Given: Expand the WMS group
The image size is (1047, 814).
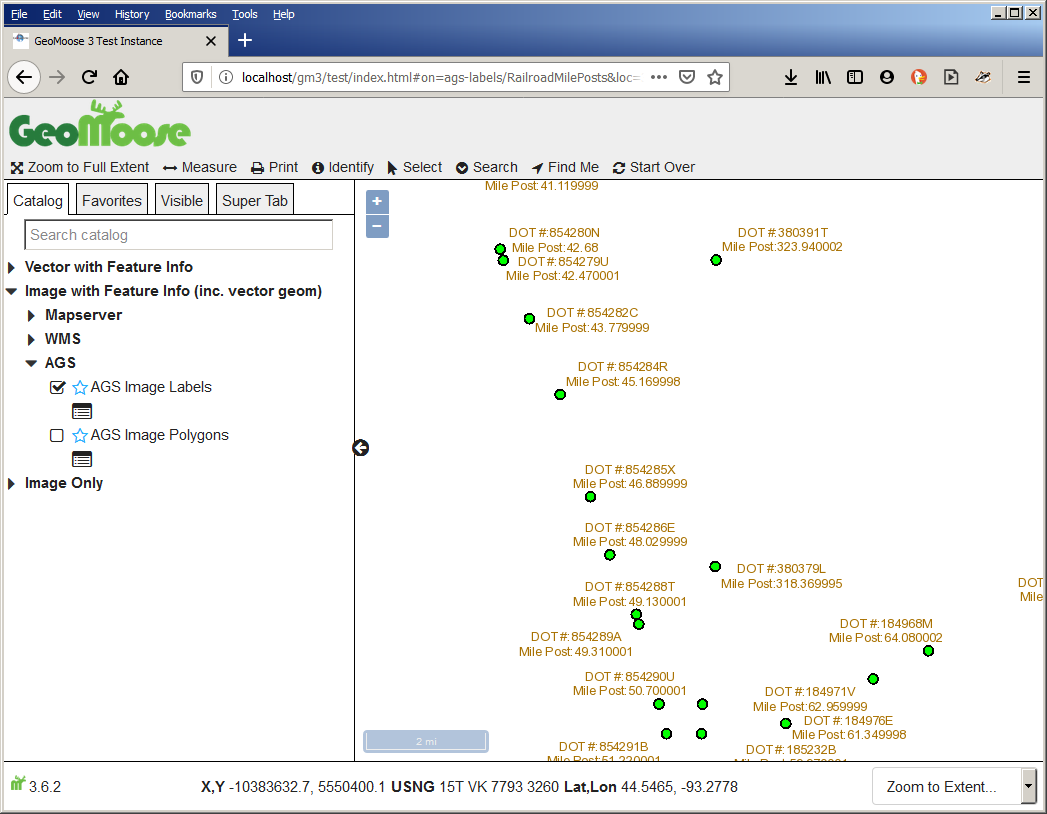Looking at the screenshot, I should pyautogui.click(x=31, y=339).
